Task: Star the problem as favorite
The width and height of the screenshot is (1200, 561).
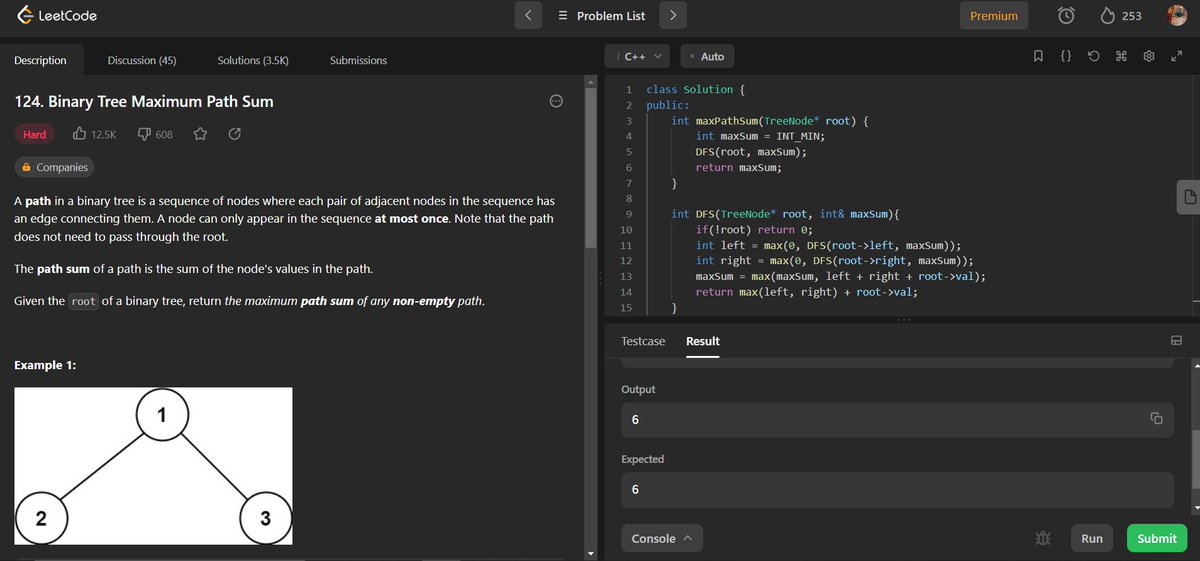Action: 200,134
